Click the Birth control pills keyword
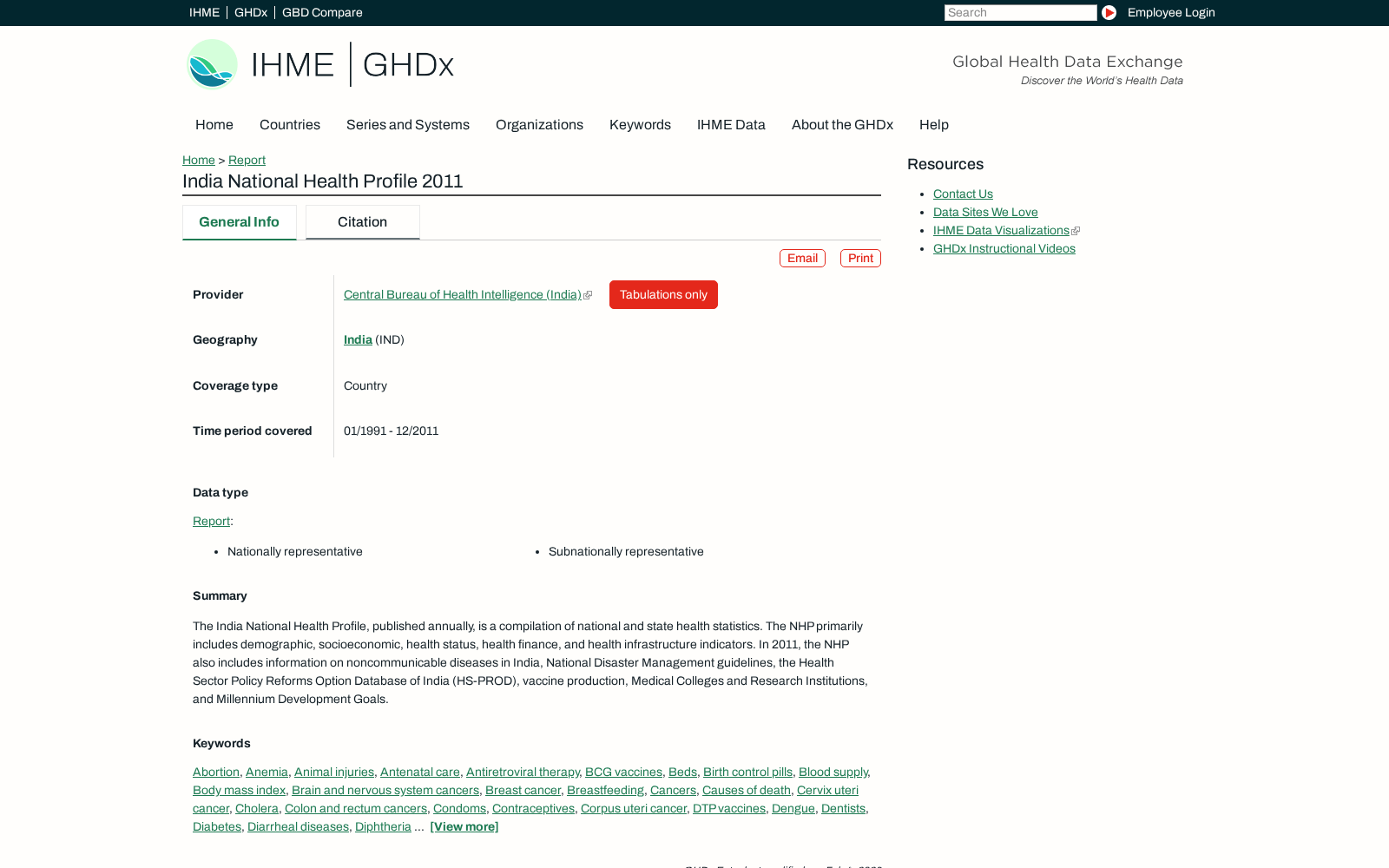The image size is (1389, 868). pyautogui.click(x=747, y=772)
